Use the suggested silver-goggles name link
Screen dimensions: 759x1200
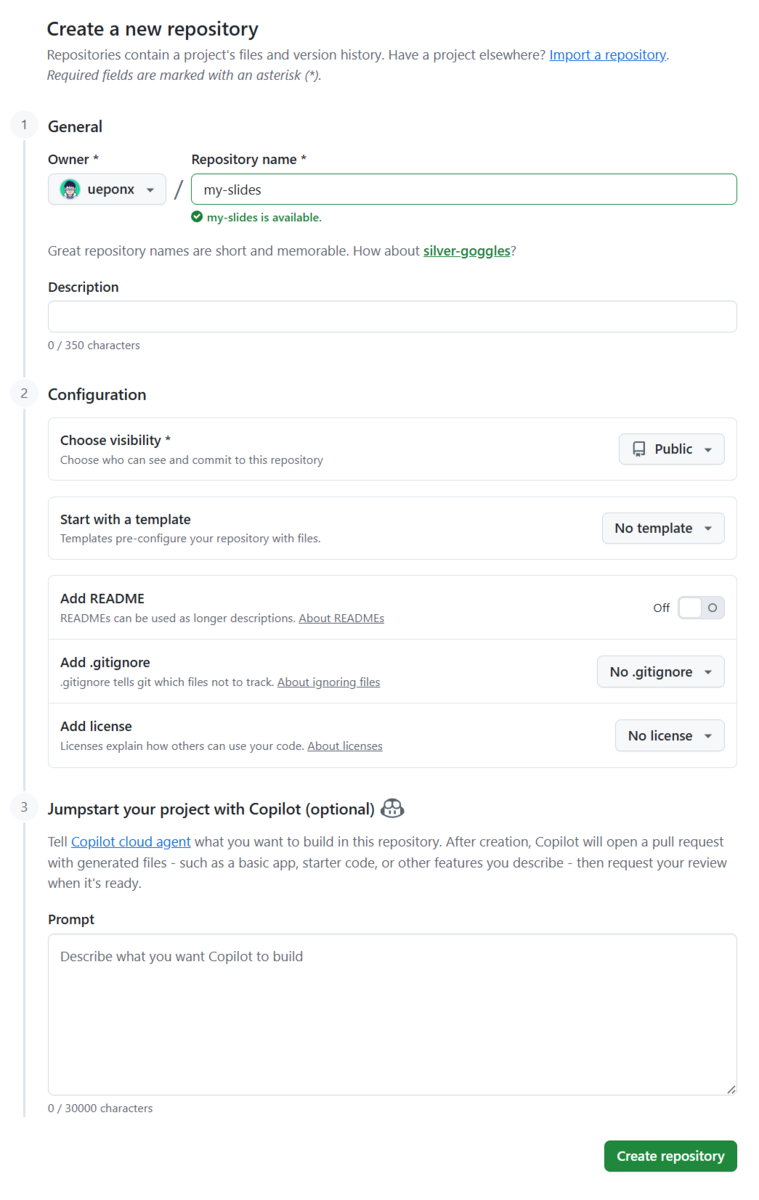[x=467, y=251]
